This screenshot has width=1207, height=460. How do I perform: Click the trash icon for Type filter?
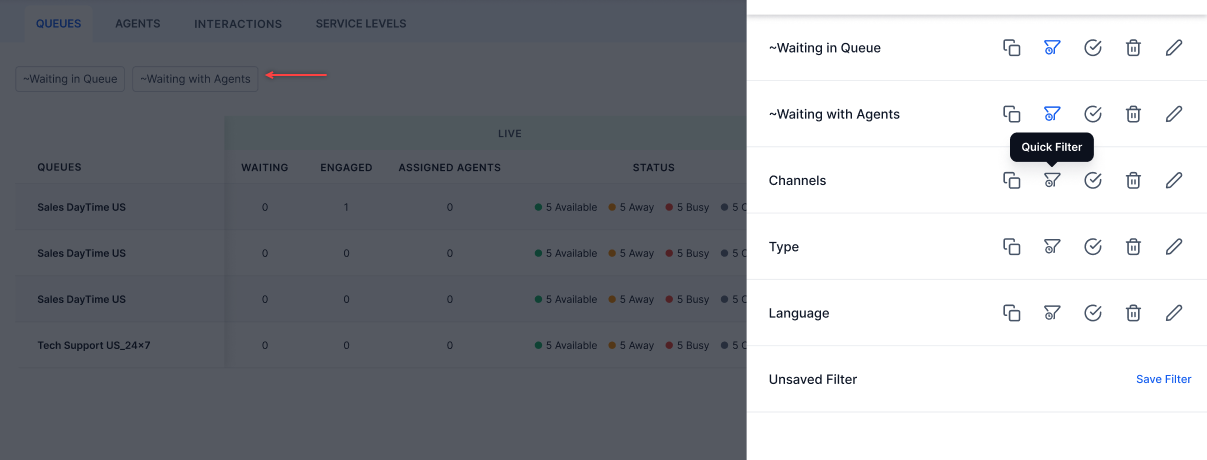point(1133,246)
